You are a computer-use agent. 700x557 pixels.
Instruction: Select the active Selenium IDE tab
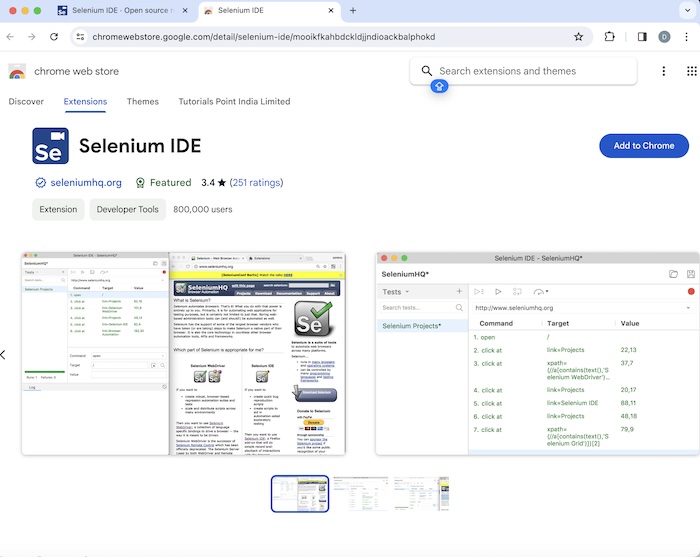tap(270, 11)
